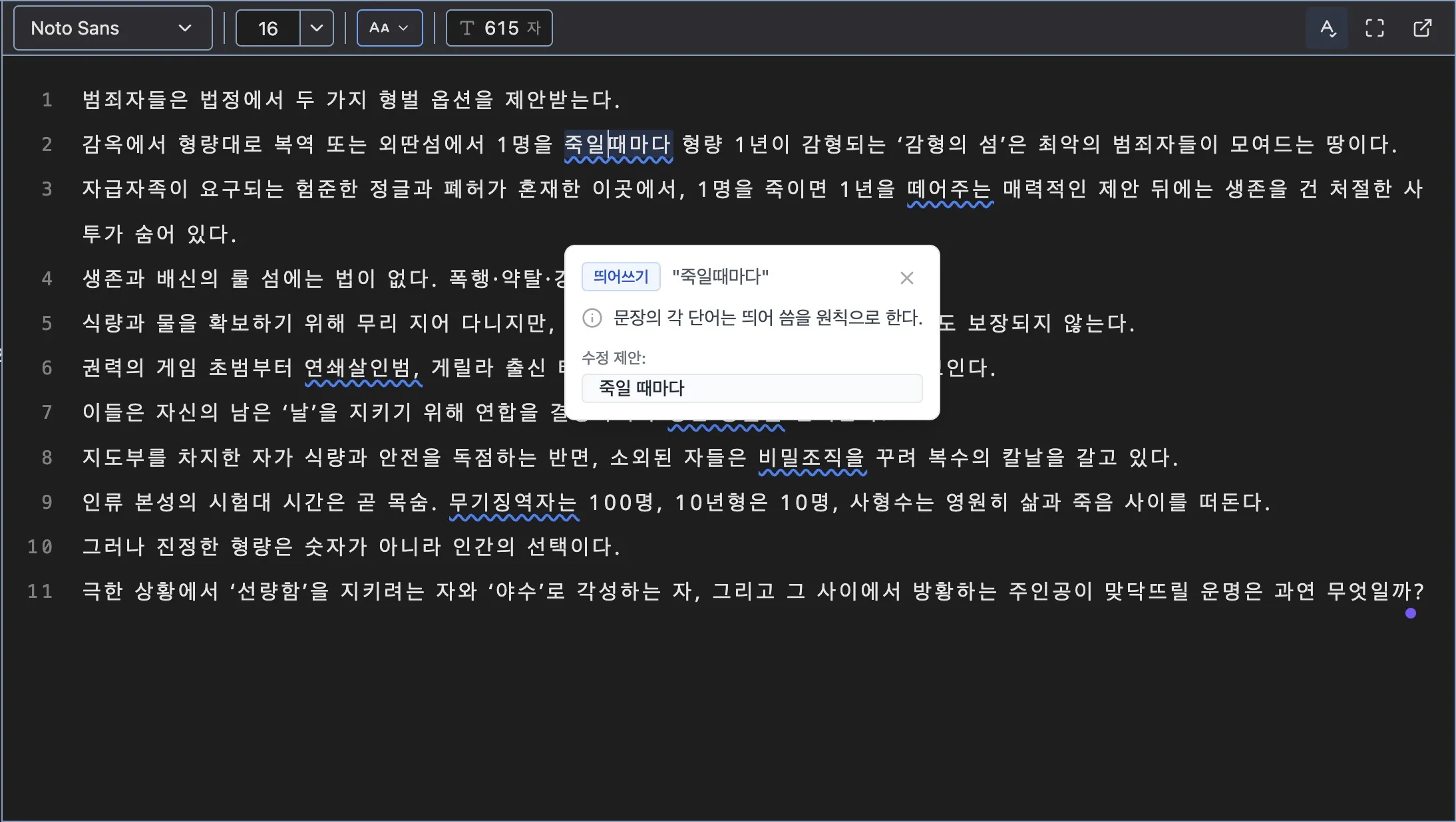Click the info icon in the suggestion popup
Screen dimensions: 1456x822
coord(592,318)
